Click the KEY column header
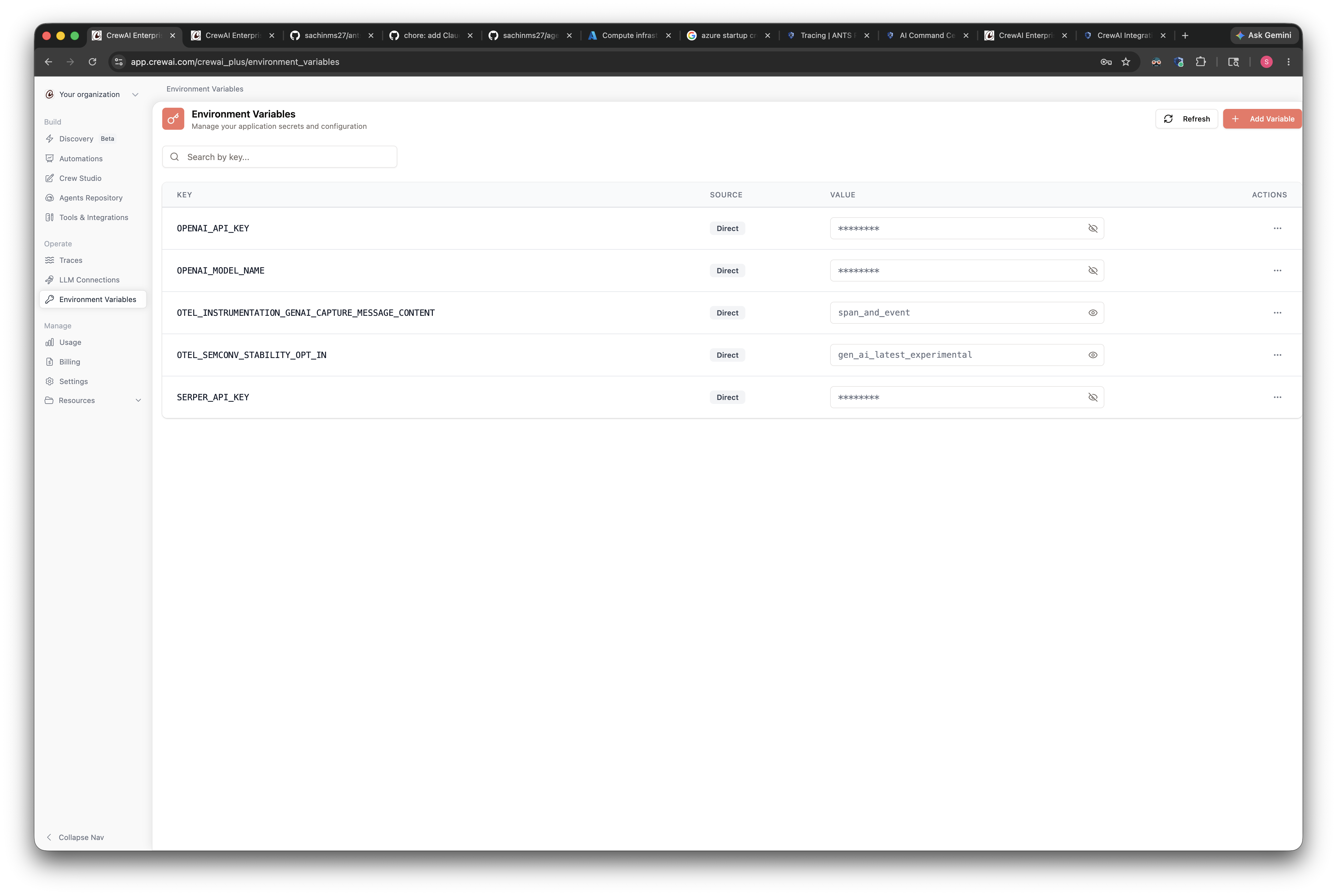Viewport: 1337px width, 896px height. point(184,195)
